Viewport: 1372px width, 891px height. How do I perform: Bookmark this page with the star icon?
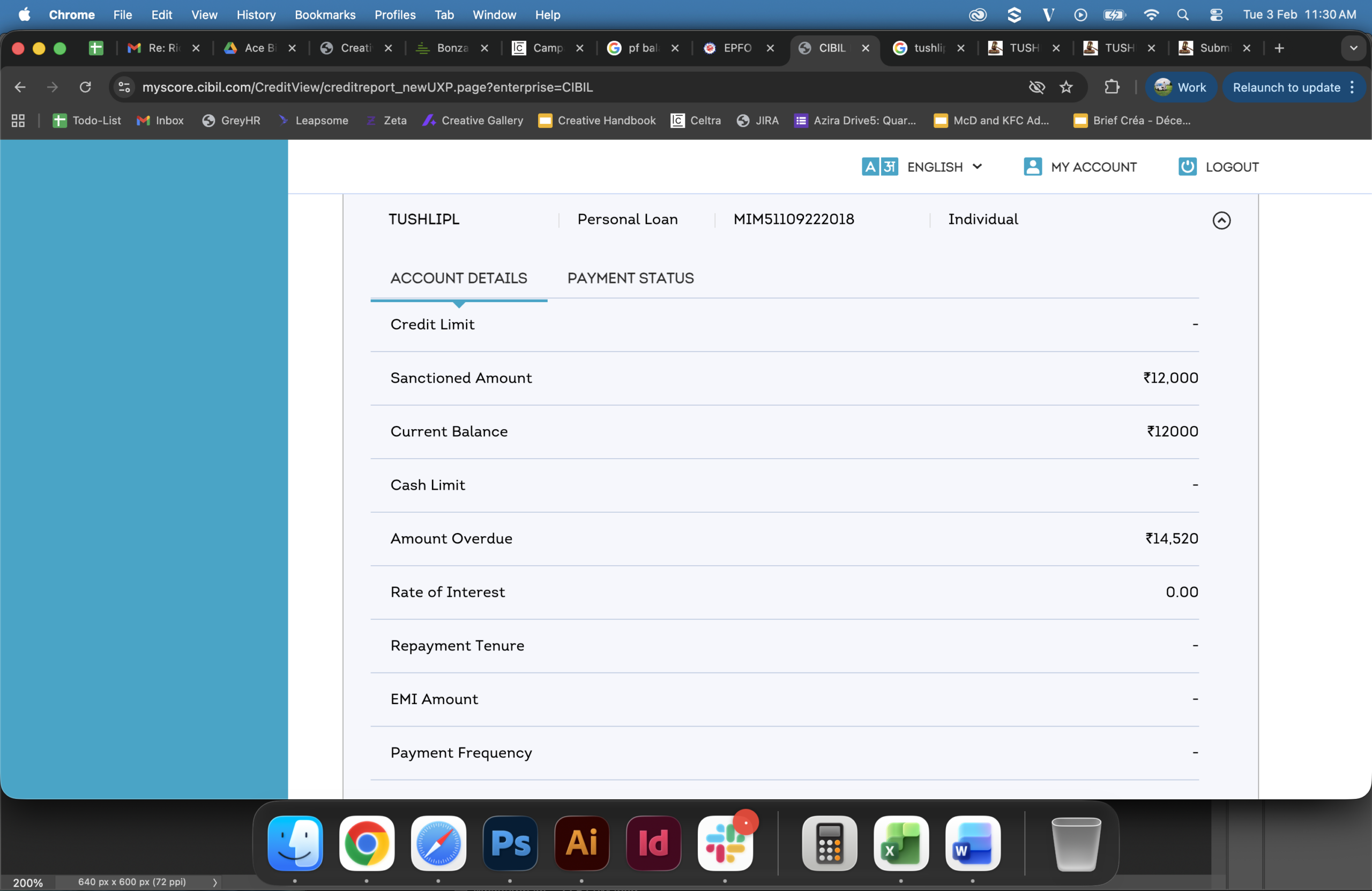coord(1066,87)
